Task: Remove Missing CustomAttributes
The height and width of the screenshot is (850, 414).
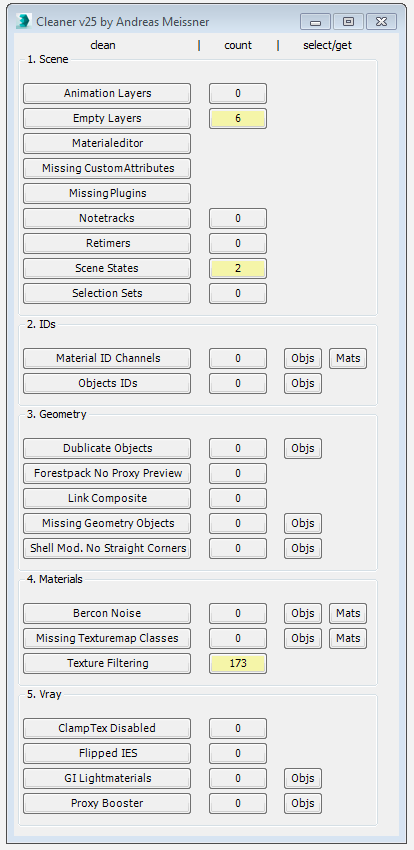Action: [x=107, y=168]
